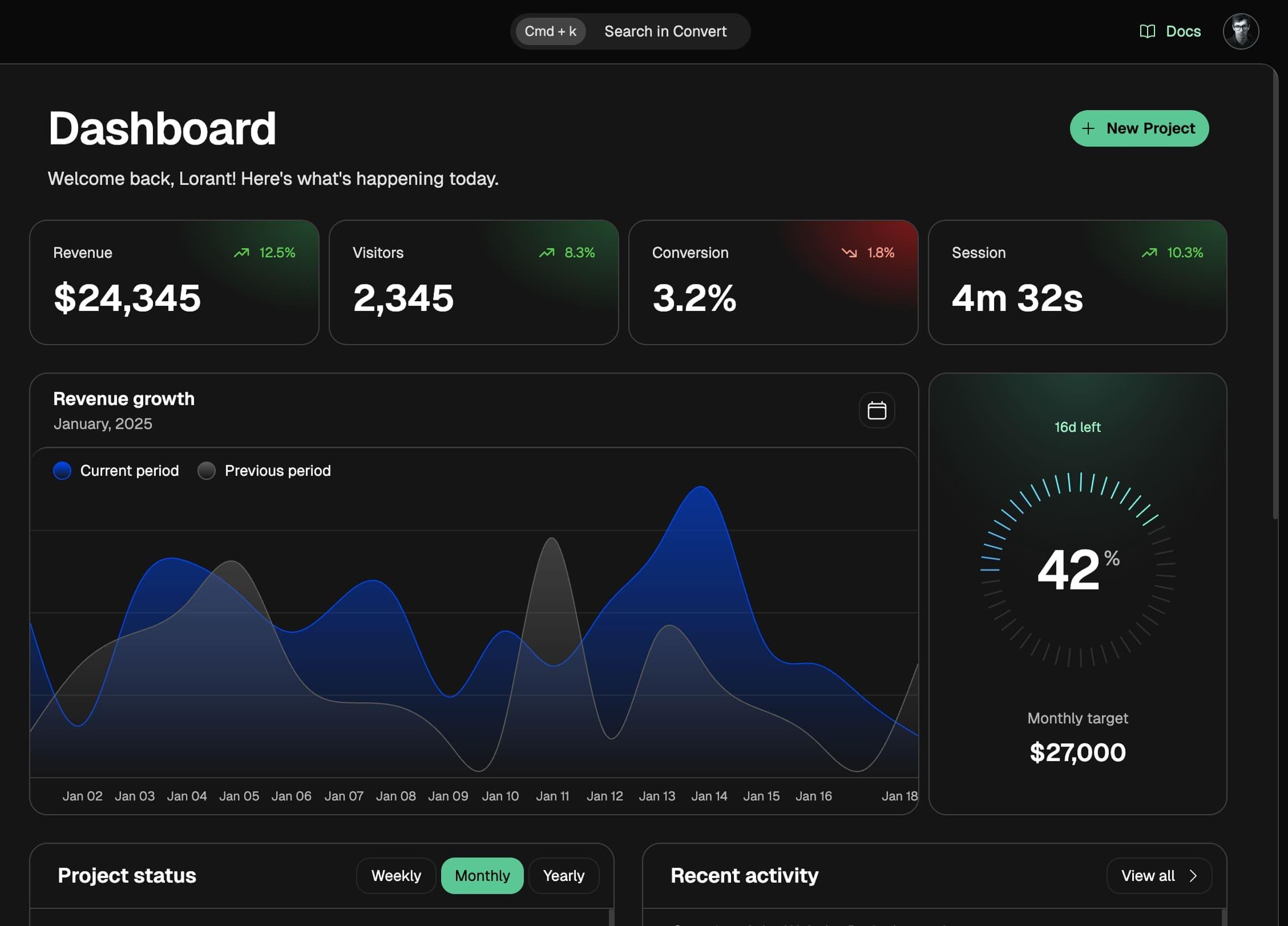Open the user profile avatar
1288x926 pixels.
pyautogui.click(x=1241, y=31)
